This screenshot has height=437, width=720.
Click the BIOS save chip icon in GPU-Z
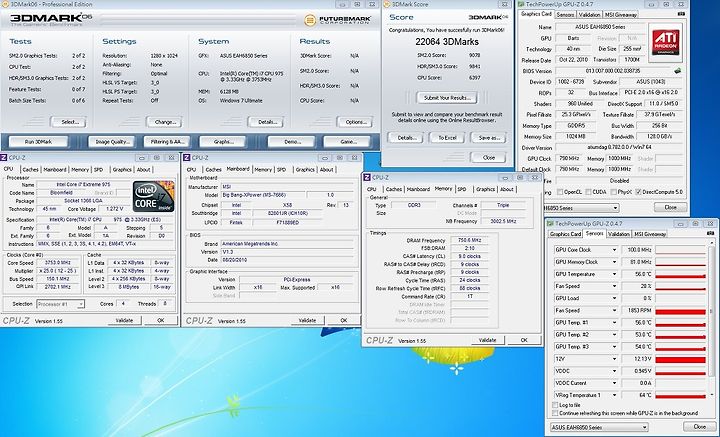pyautogui.click(x=677, y=71)
